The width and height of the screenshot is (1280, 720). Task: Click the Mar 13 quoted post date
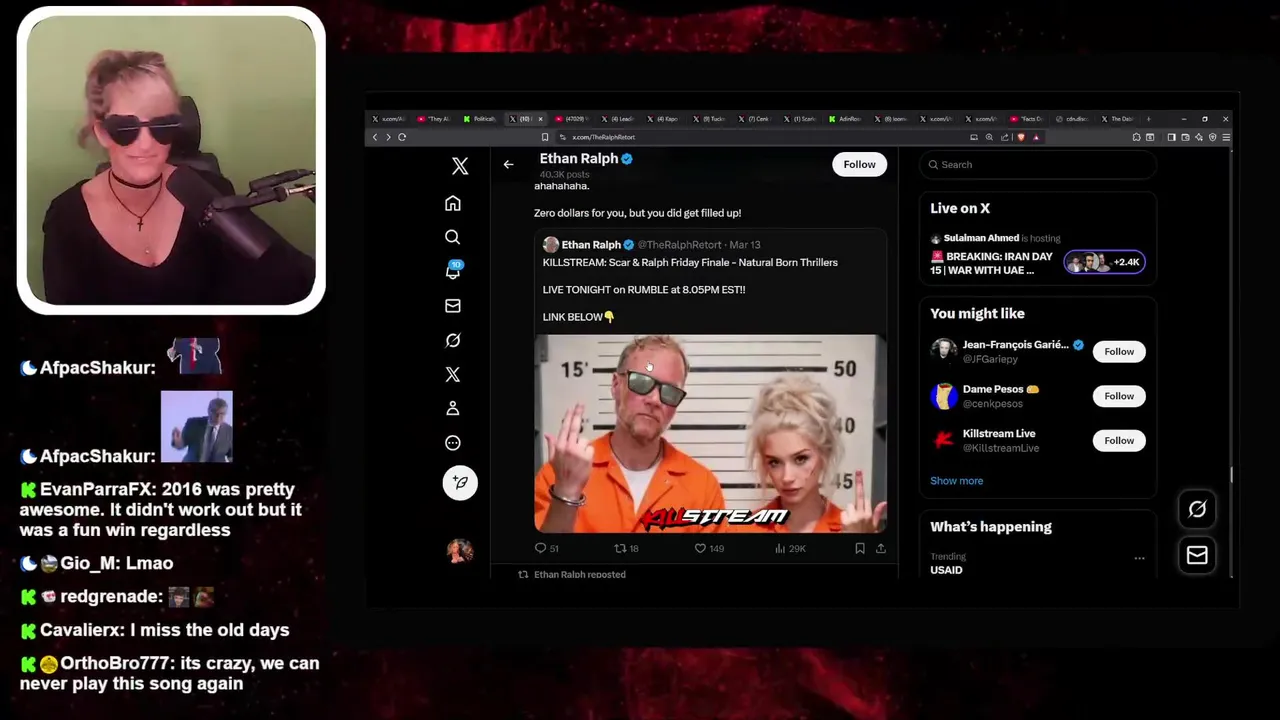tap(745, 245)
